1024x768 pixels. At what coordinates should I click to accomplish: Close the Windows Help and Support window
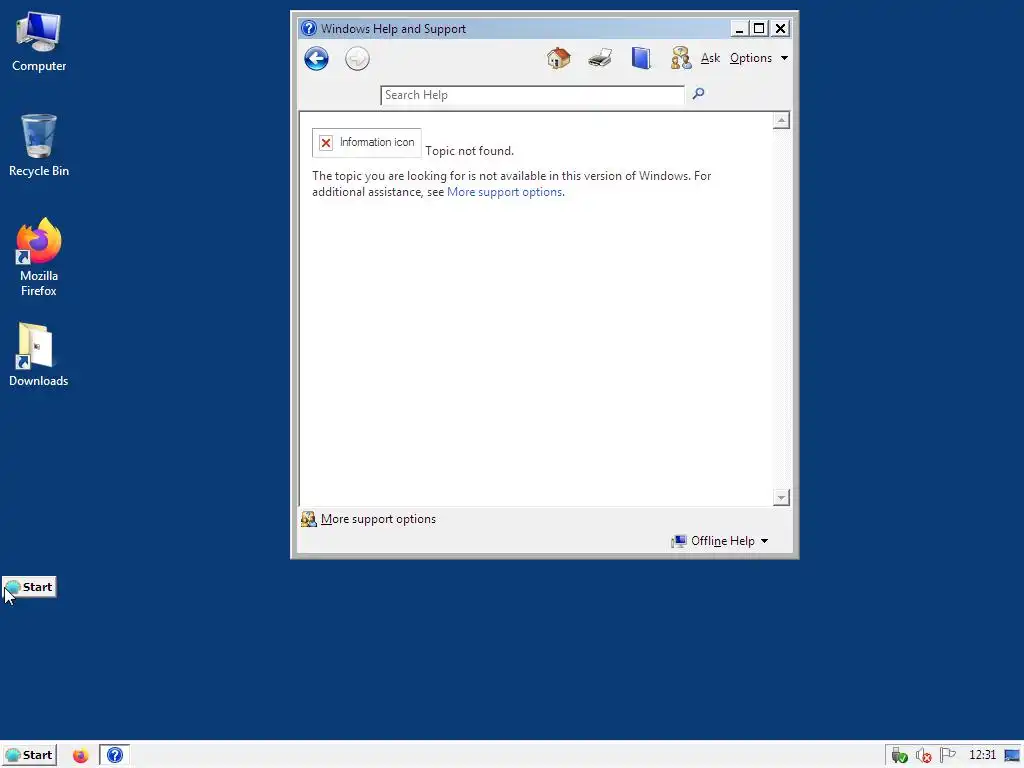780,29
